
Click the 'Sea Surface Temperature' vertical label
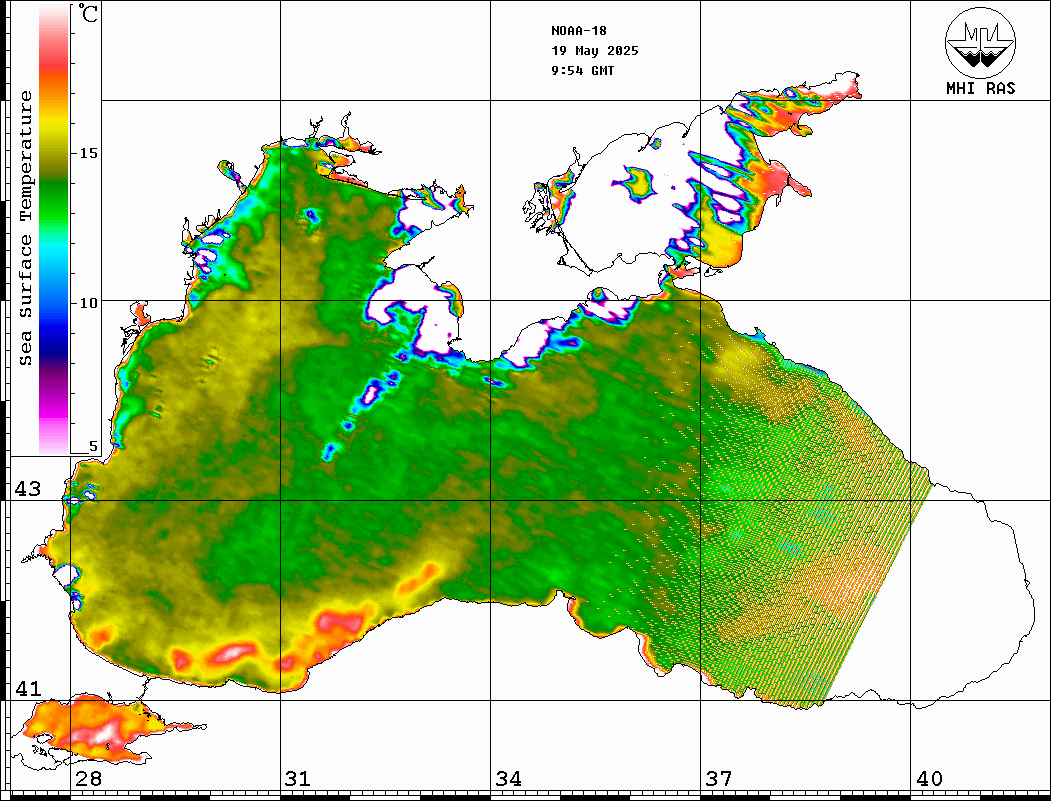pyautogui.click(x=25, y=228)
